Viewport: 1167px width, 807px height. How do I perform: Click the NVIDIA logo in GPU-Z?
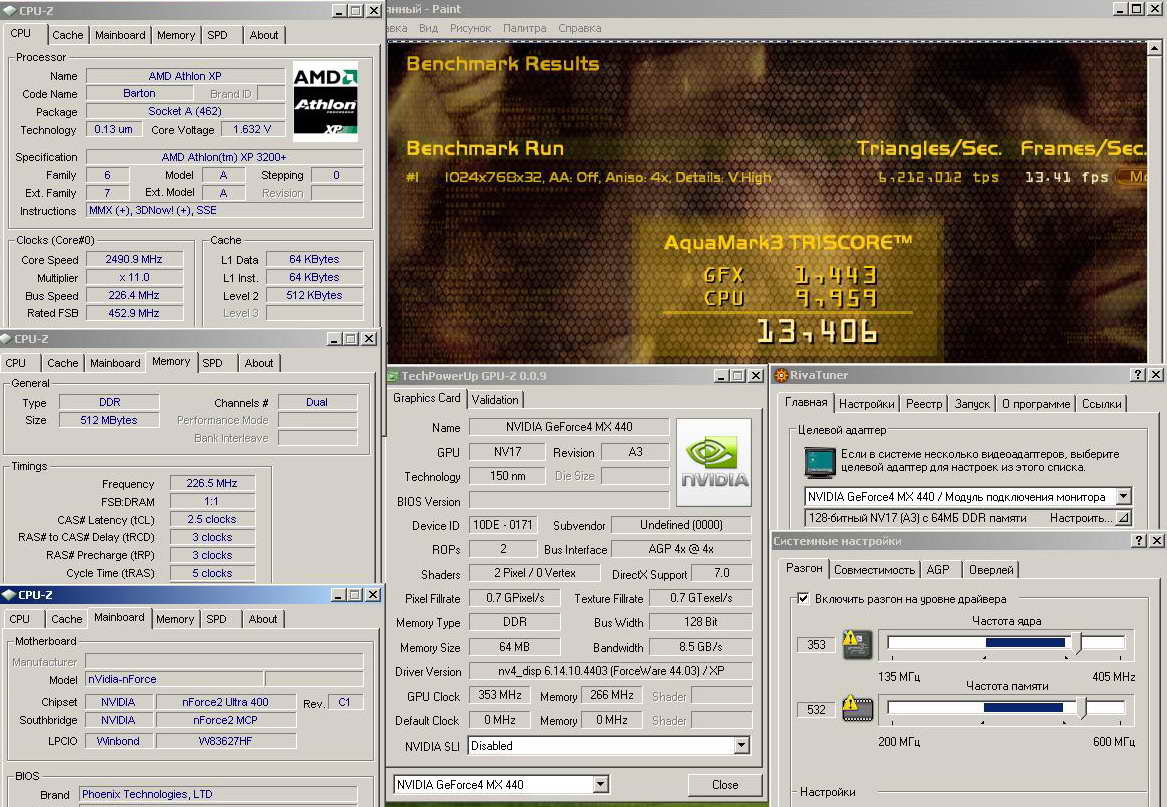714,462
